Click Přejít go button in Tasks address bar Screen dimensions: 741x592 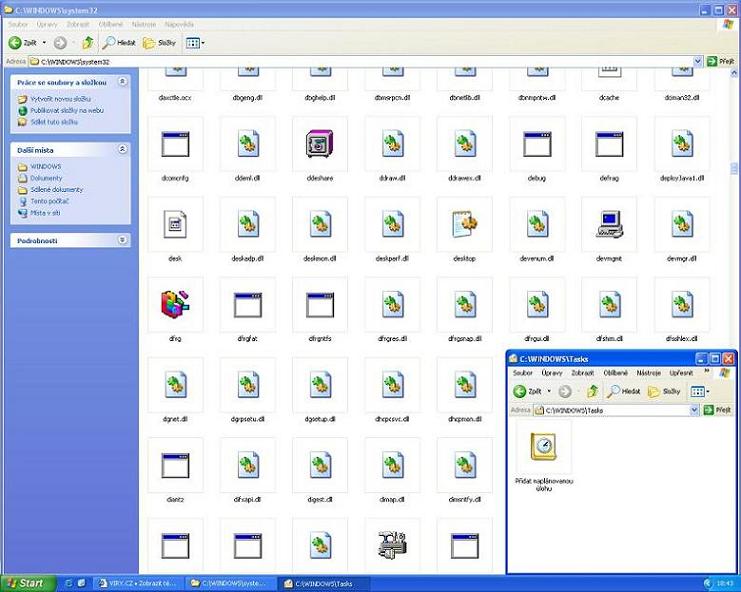click(718, 410)
